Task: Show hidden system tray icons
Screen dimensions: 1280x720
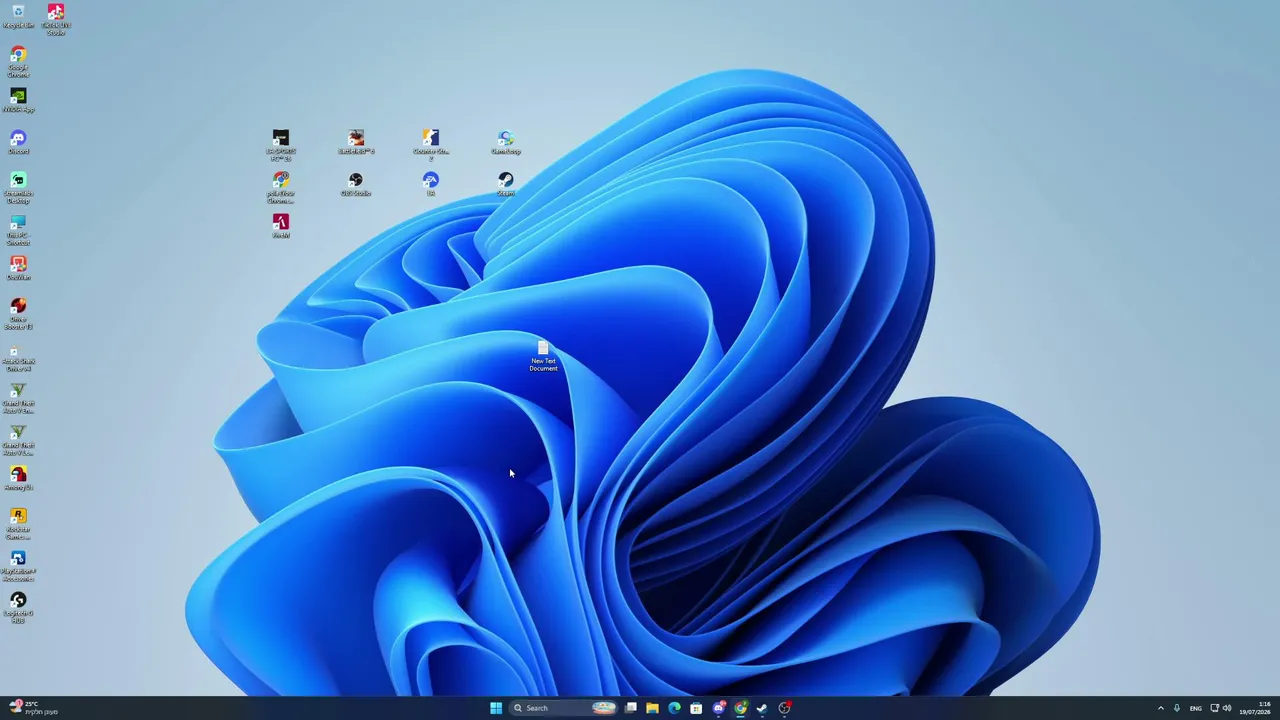Action: (1160, 708)
